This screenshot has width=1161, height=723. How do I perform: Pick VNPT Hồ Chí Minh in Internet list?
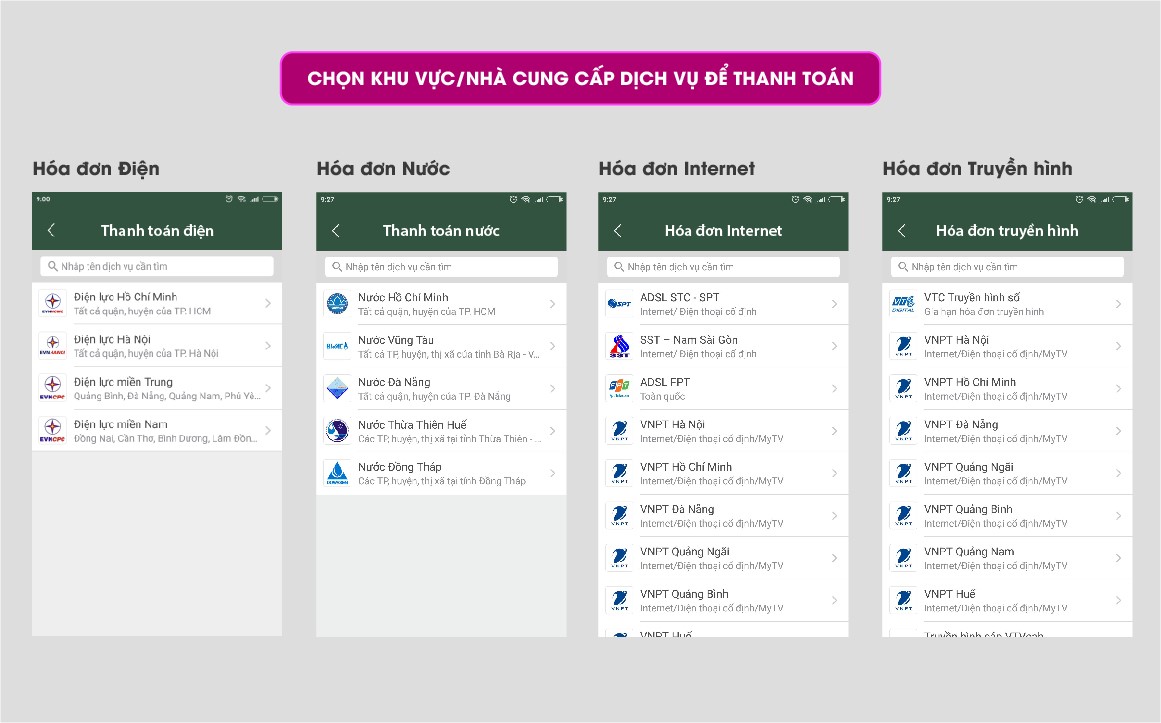[x=723, y=473]
